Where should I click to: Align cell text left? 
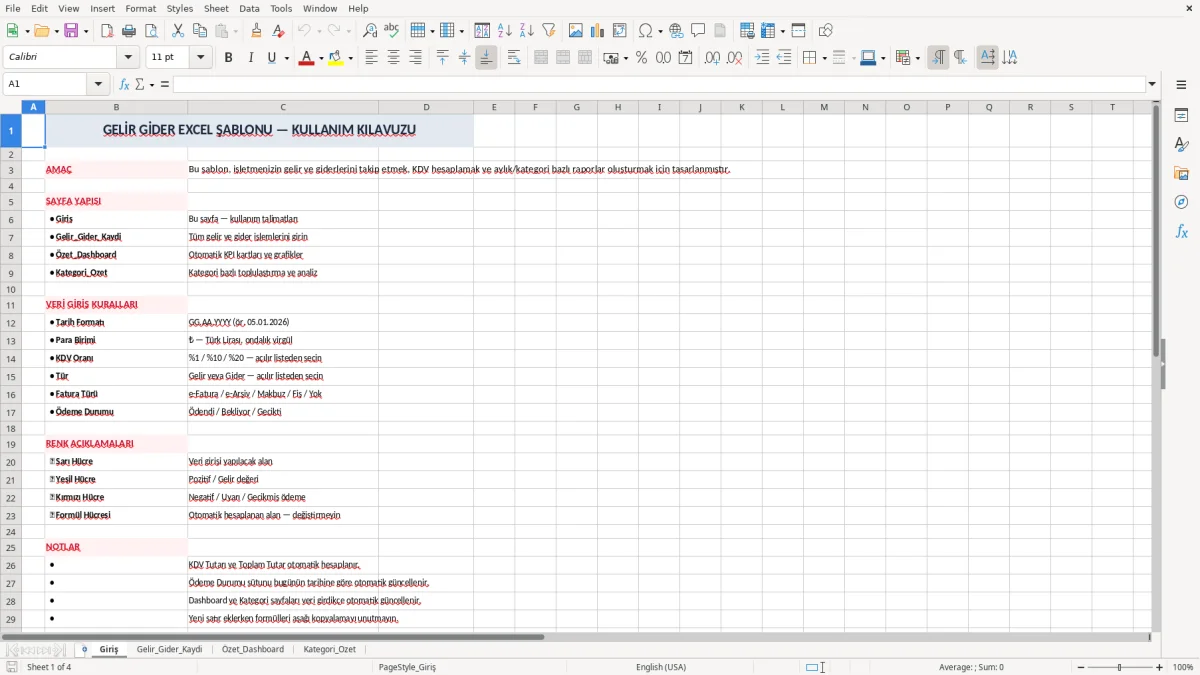[x=371, y=58]
